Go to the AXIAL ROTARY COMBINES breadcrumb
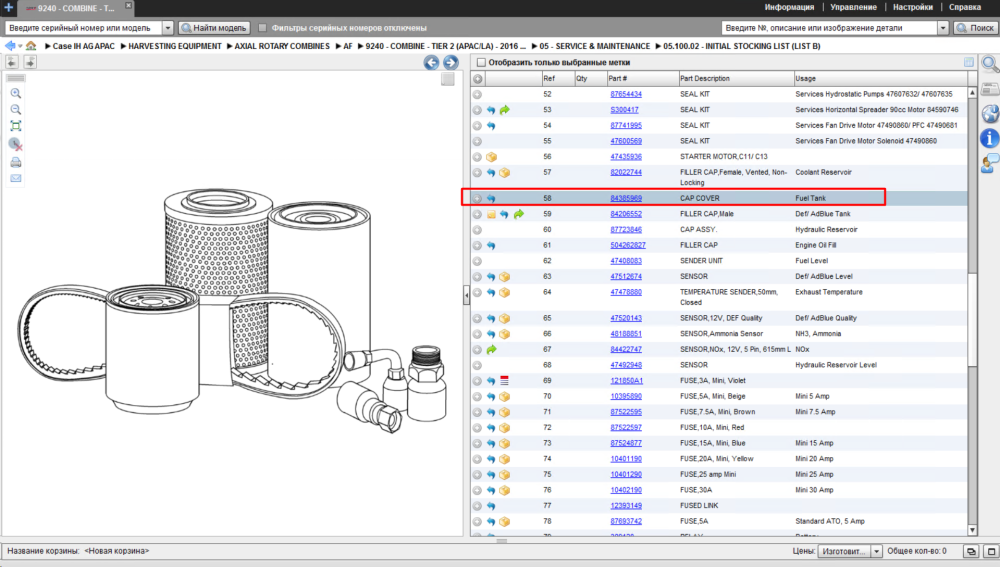Image resolution: width=1000 pixels, height=567 pixels. [282, 46]
